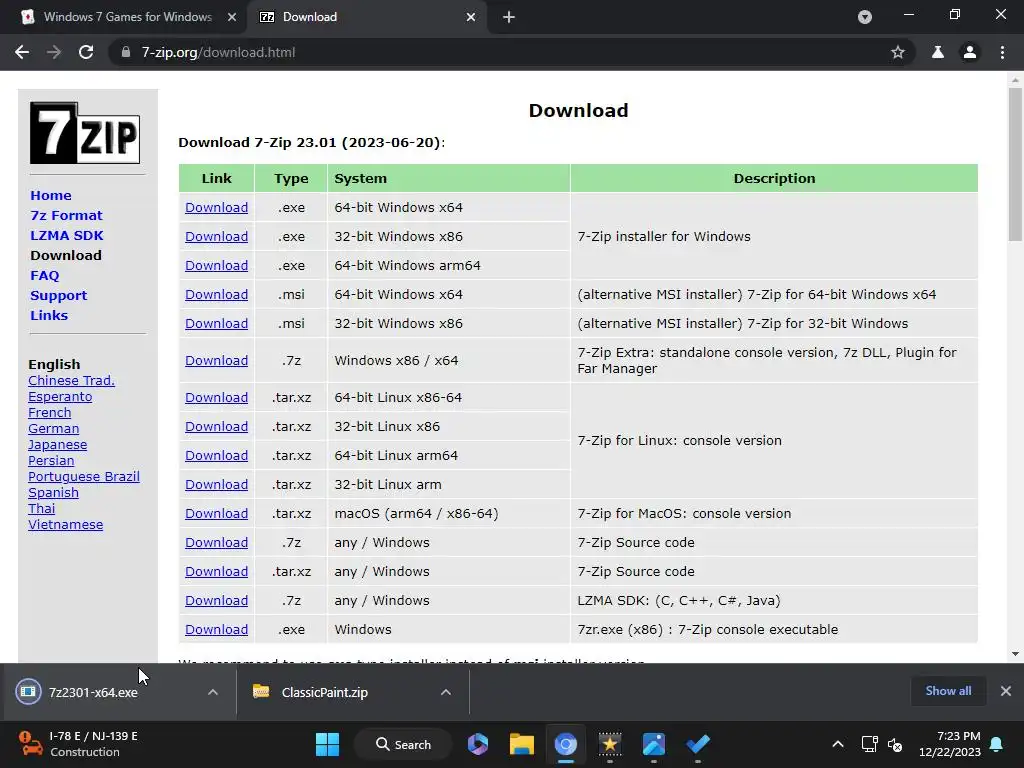Open LZMA SDK sidebar link
The width and height of the screenshot is (1024, 768).
pos(67,235)
